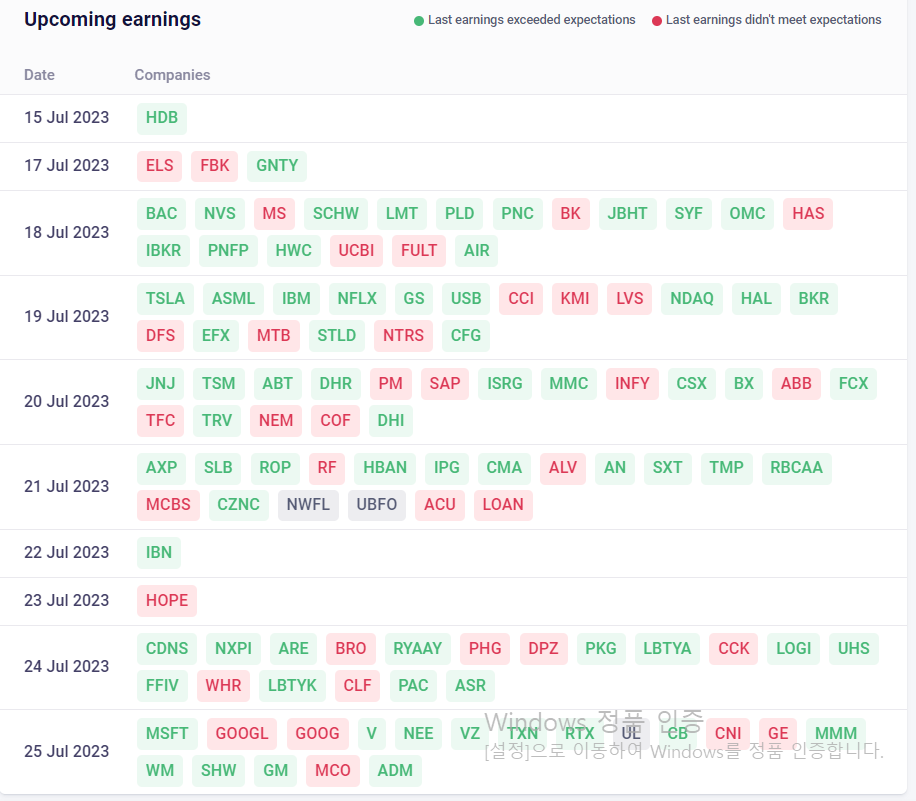The image size is (916, 801).
Task: Select the MSFT ticker chip
Action: (167, 733)
